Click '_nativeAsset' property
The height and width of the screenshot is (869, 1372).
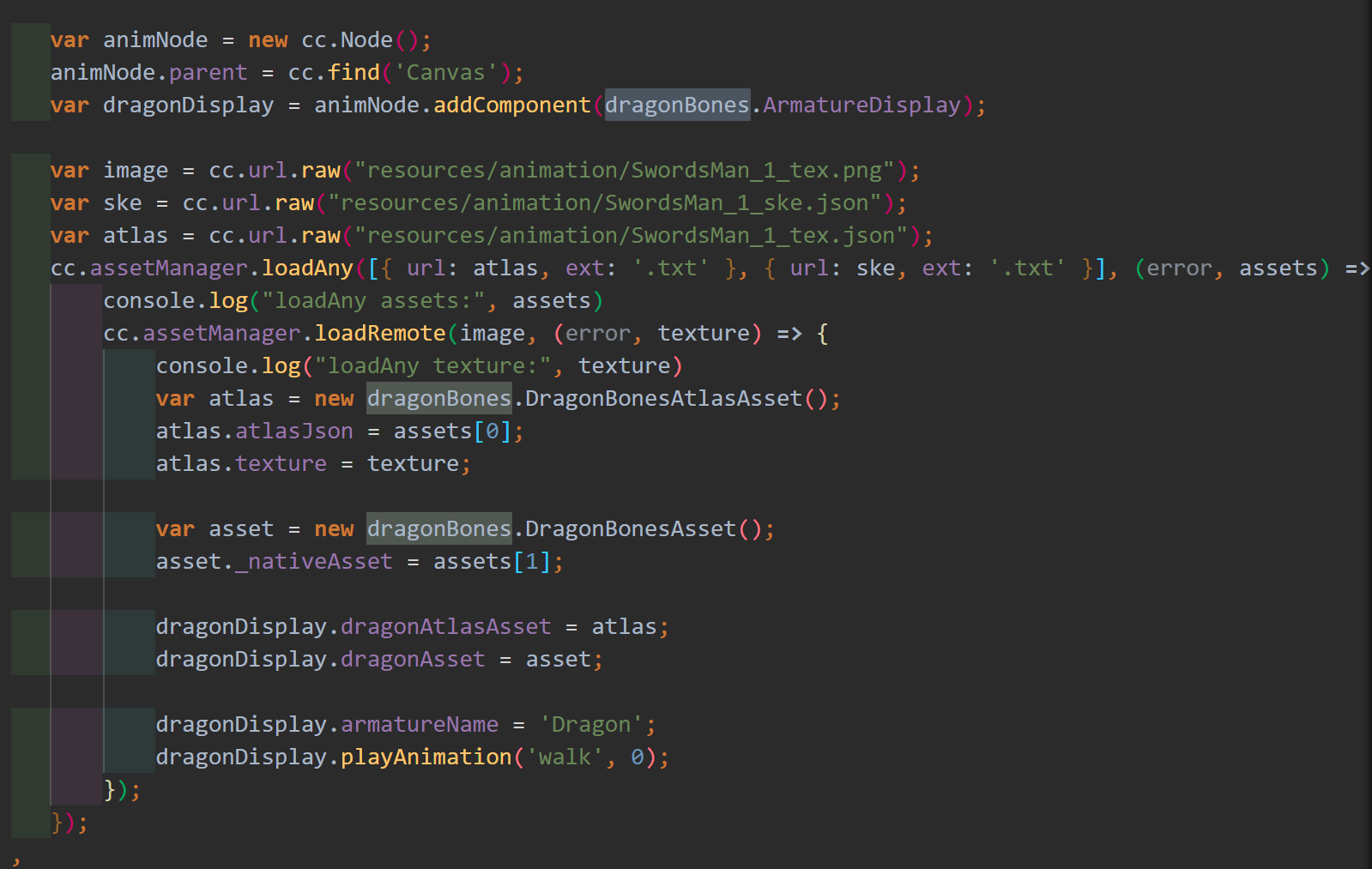314,561
